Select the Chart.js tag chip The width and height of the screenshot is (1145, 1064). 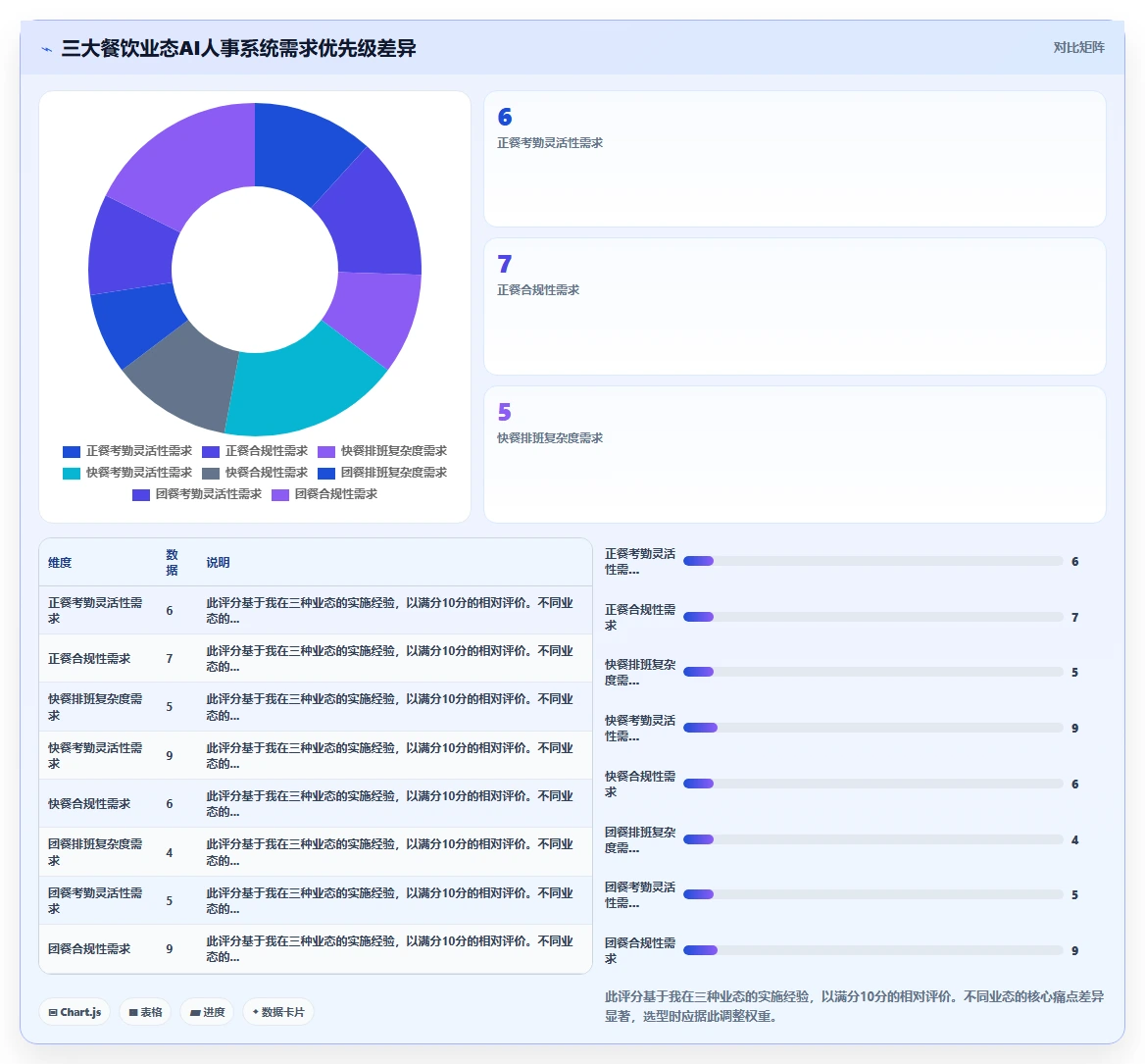coord(75,1012)
